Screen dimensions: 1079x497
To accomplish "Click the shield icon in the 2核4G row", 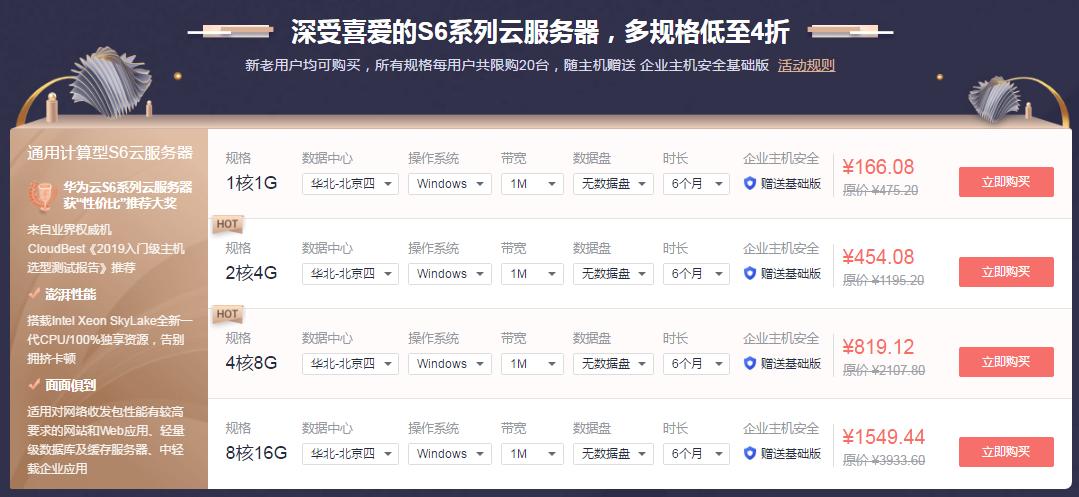I will tap(750, 274).
